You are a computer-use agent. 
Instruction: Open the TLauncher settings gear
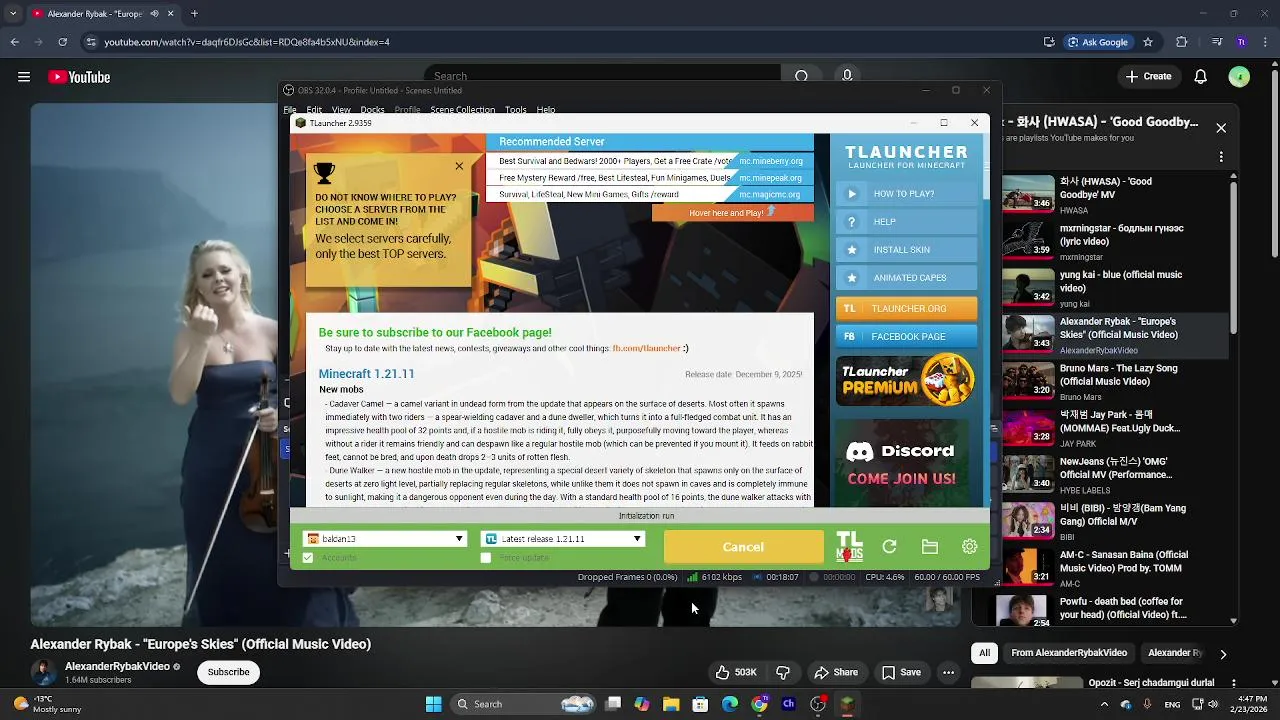point(969,547)
